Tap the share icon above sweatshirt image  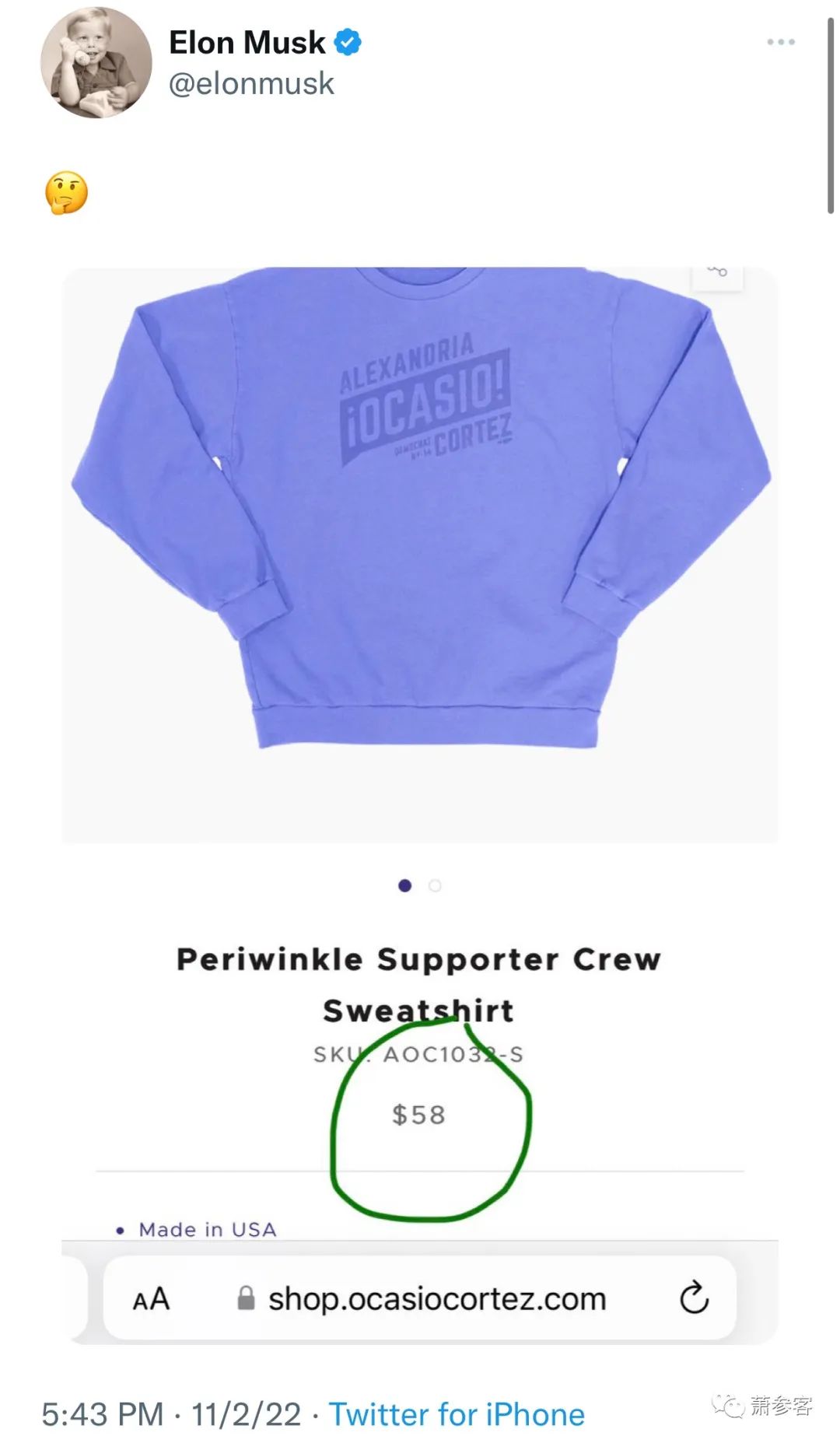pyautogui.click(x=717, y=272)
